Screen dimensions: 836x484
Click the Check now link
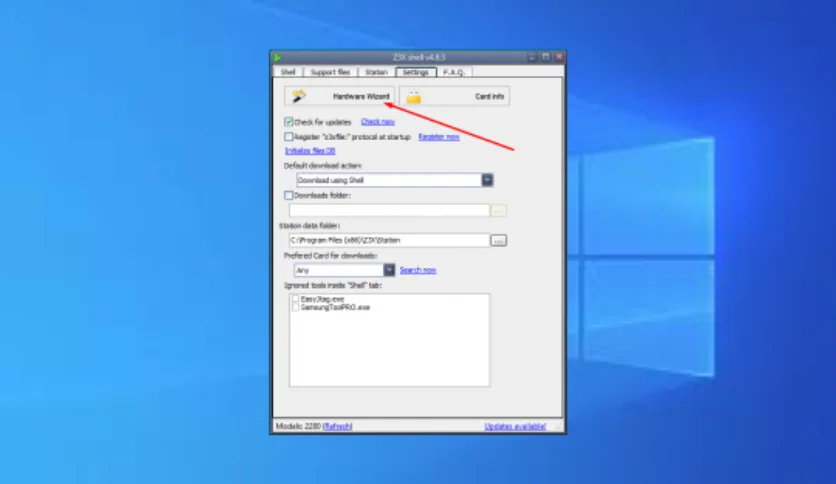pyautogui.click(x=377, y=122)
